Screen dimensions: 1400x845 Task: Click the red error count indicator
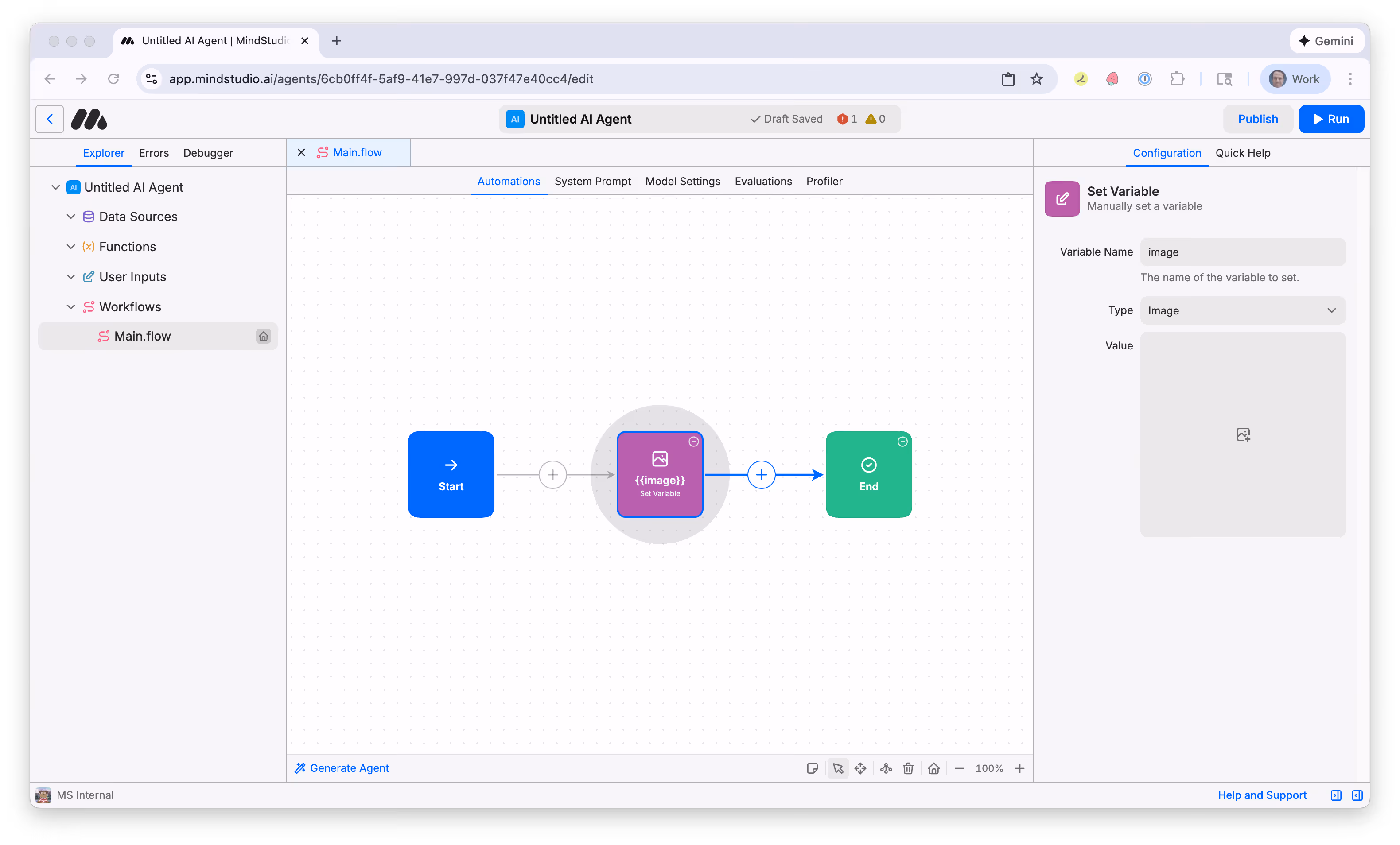[x=846, y=119]
